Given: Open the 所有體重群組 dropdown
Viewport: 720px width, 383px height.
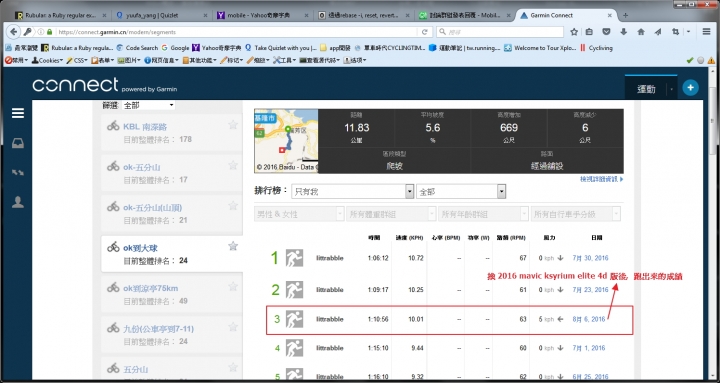Looking at the screenshot, I should pos(391,214).
